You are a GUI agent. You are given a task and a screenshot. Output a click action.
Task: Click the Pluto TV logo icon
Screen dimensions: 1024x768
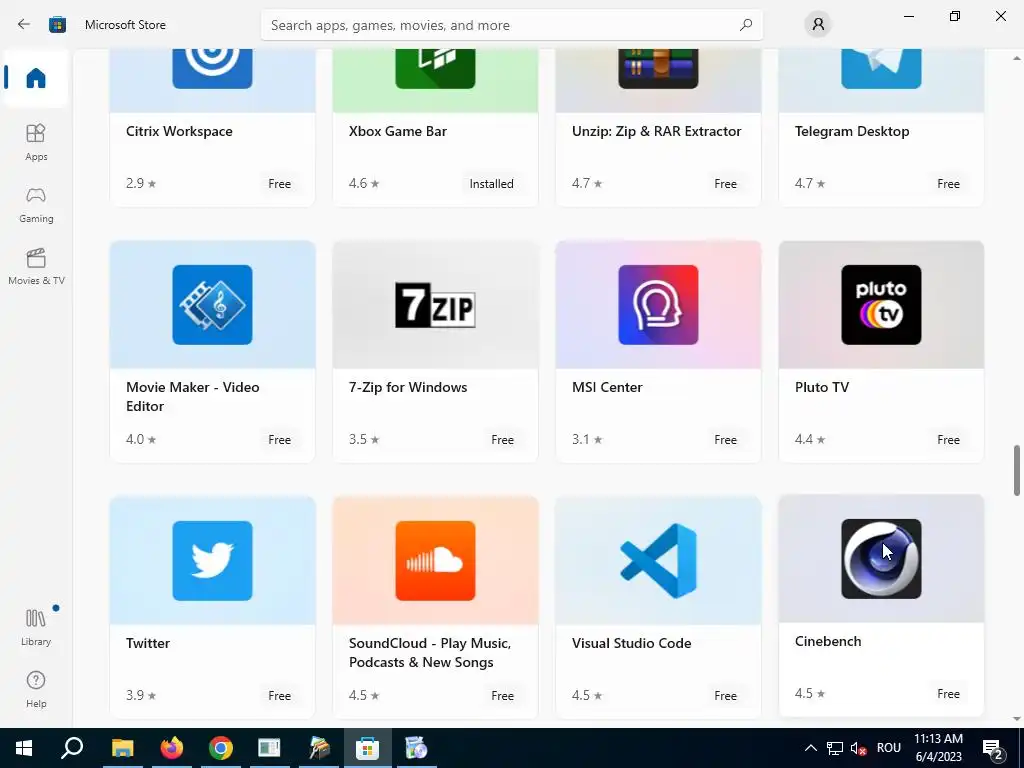point(881,305)
